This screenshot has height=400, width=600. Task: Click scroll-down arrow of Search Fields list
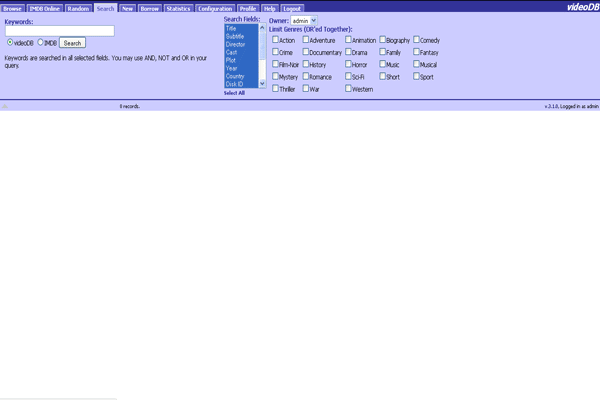(262, 84)
